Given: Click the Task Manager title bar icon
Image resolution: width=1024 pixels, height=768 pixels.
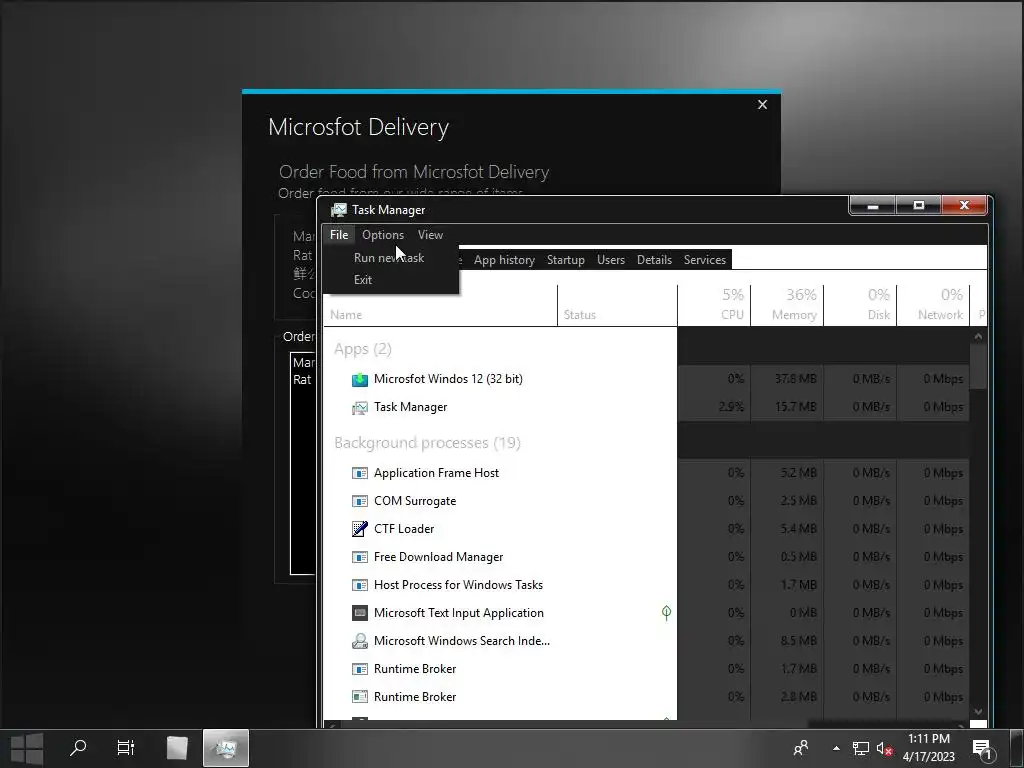Looking at the screenshot, I should [338, 210].
